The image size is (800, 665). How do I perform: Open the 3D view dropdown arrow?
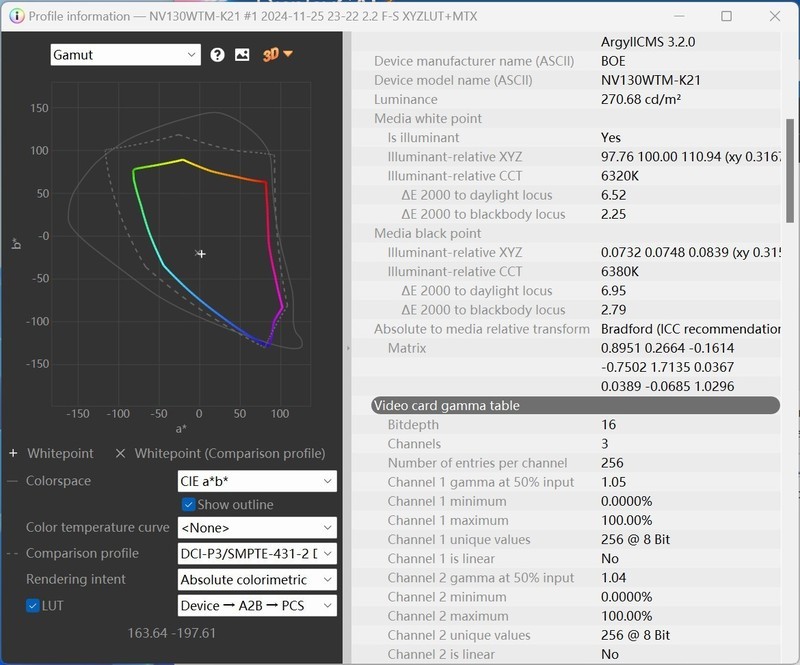click(288, 54)
